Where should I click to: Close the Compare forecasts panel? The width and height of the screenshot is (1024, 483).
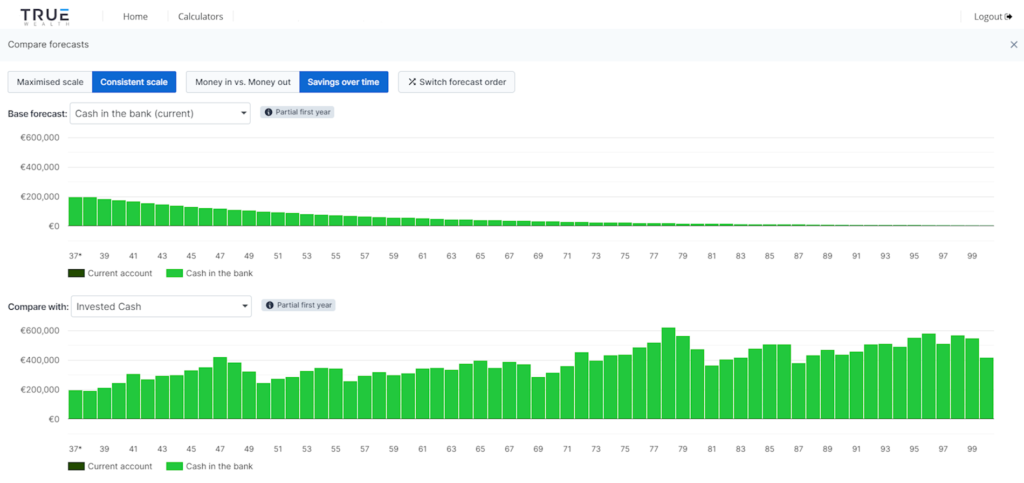pos(1014,44)
